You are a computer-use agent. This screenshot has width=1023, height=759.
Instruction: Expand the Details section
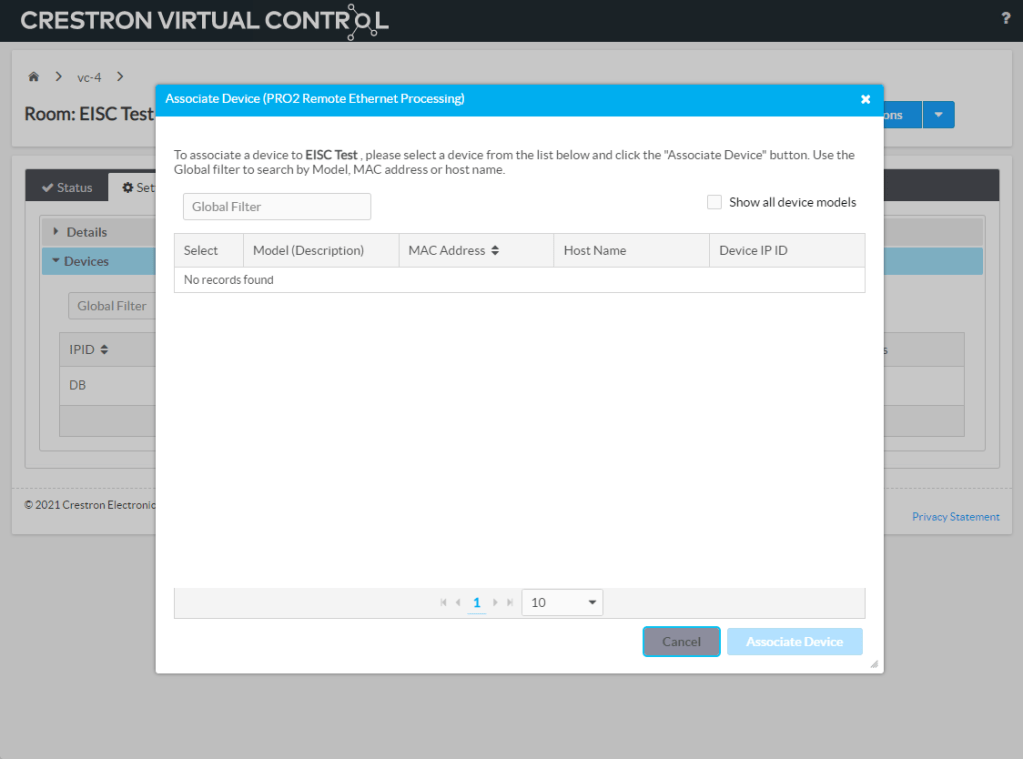pos(86,232)
